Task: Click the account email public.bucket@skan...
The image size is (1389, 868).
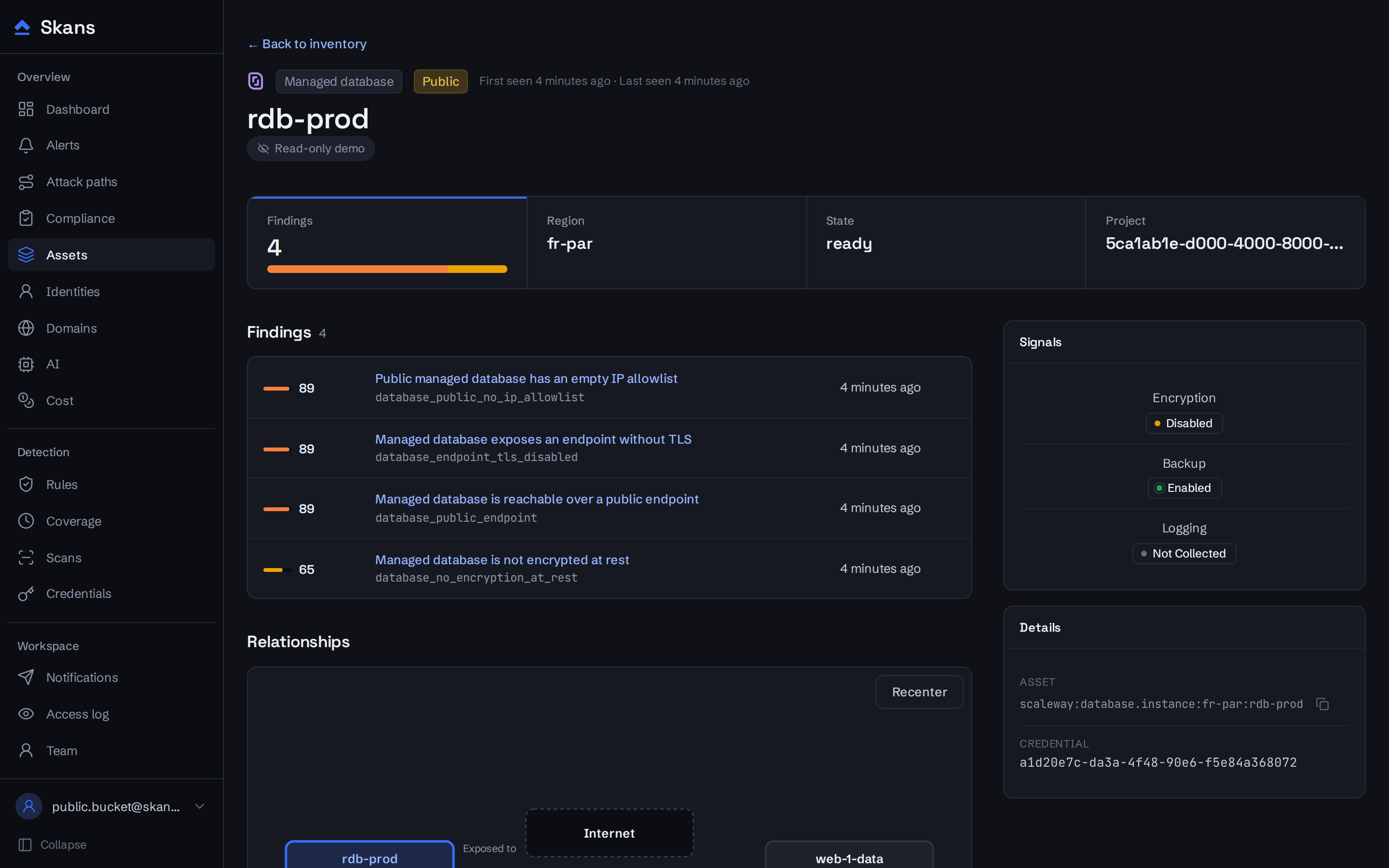Action: coord(115,807)
